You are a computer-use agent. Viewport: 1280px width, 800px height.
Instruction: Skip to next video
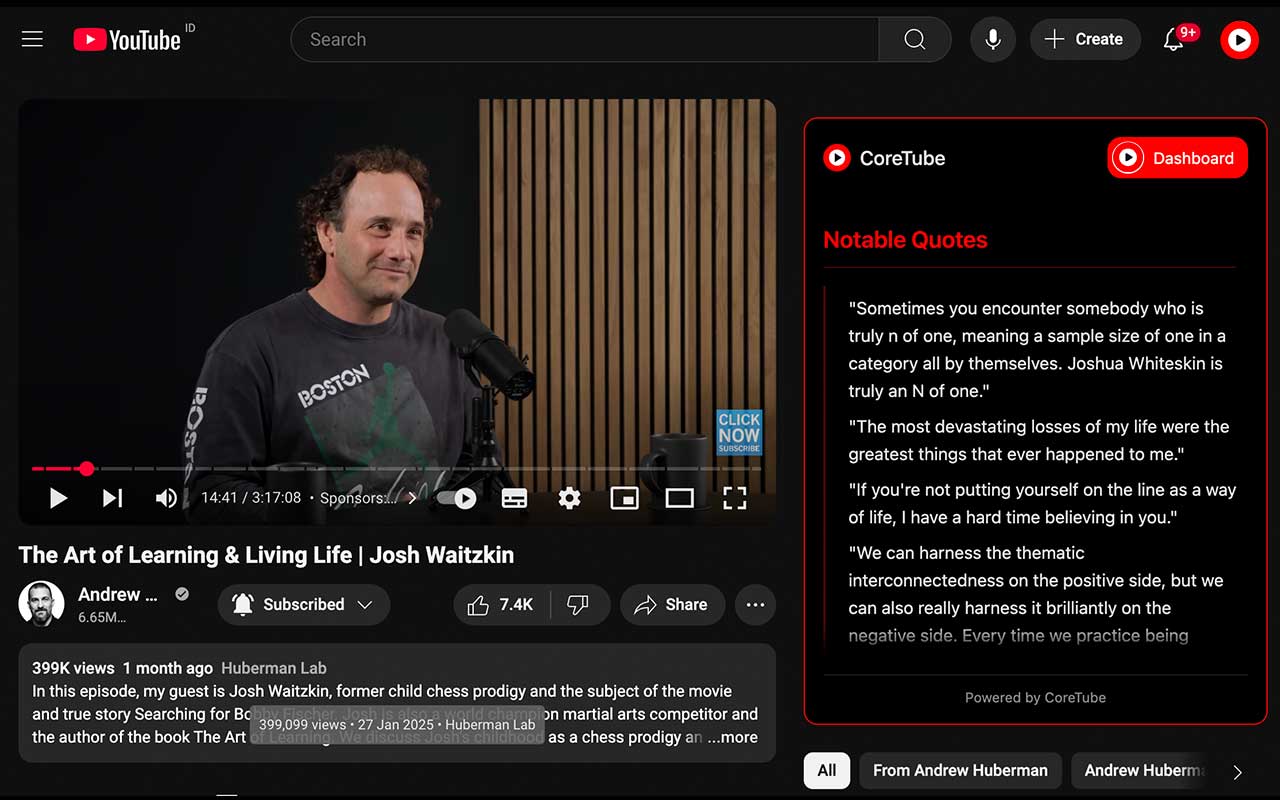(x=112, y=498)
